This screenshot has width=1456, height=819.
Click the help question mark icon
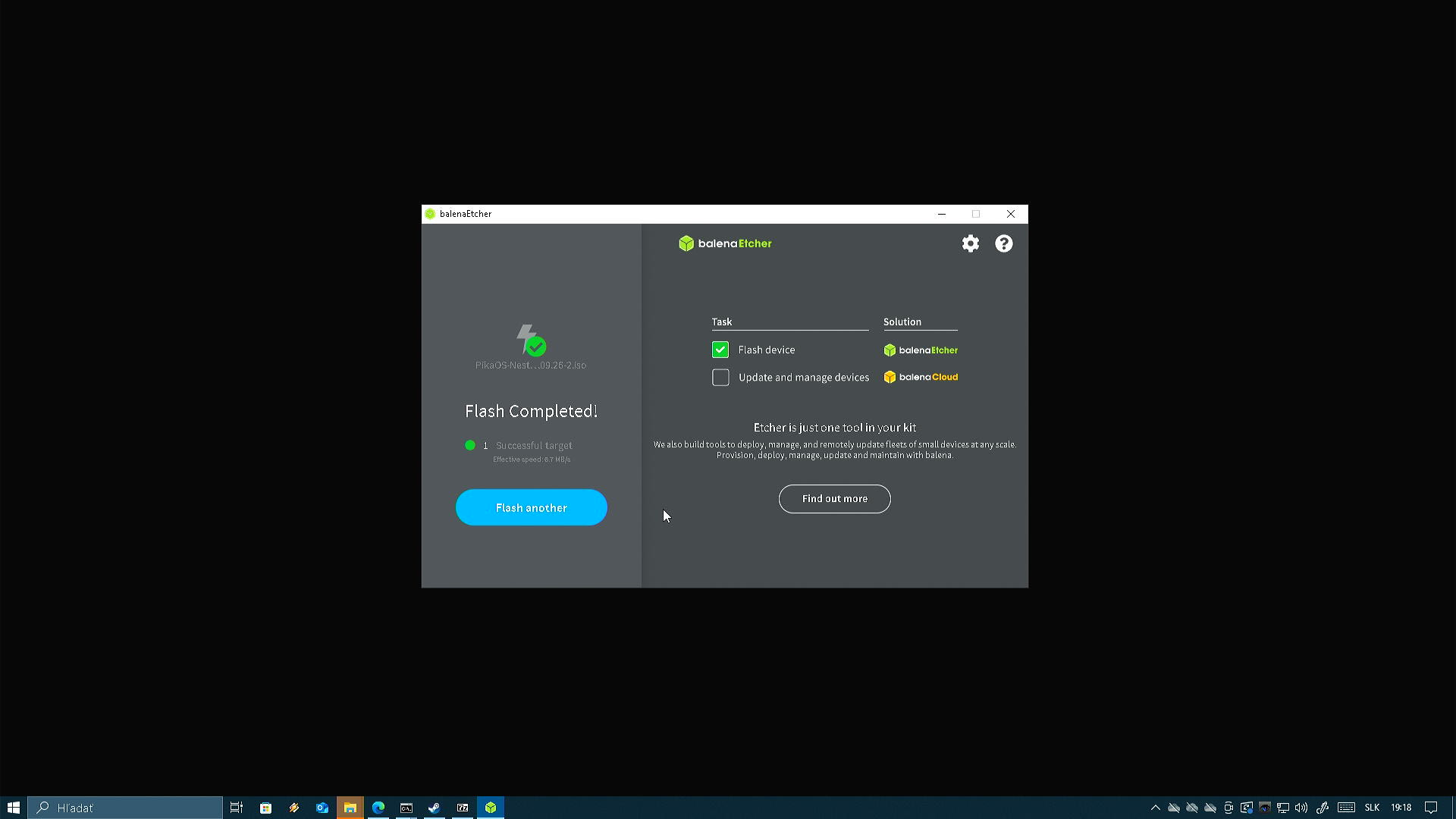coord(1004,243)
